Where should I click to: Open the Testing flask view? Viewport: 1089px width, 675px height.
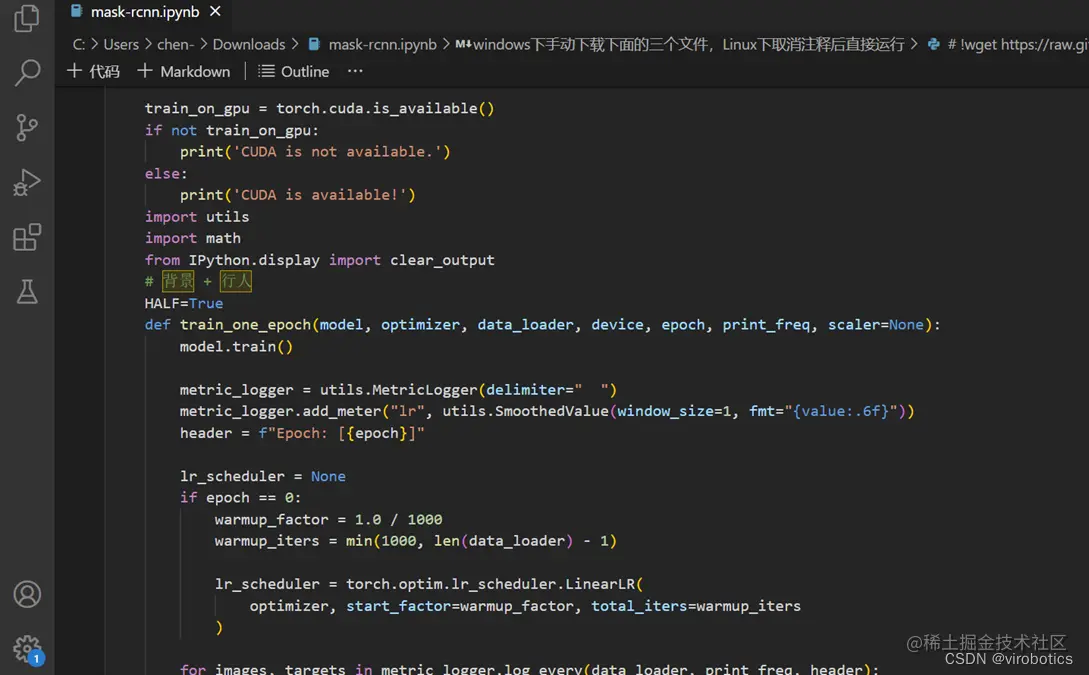tap(26, 292)
